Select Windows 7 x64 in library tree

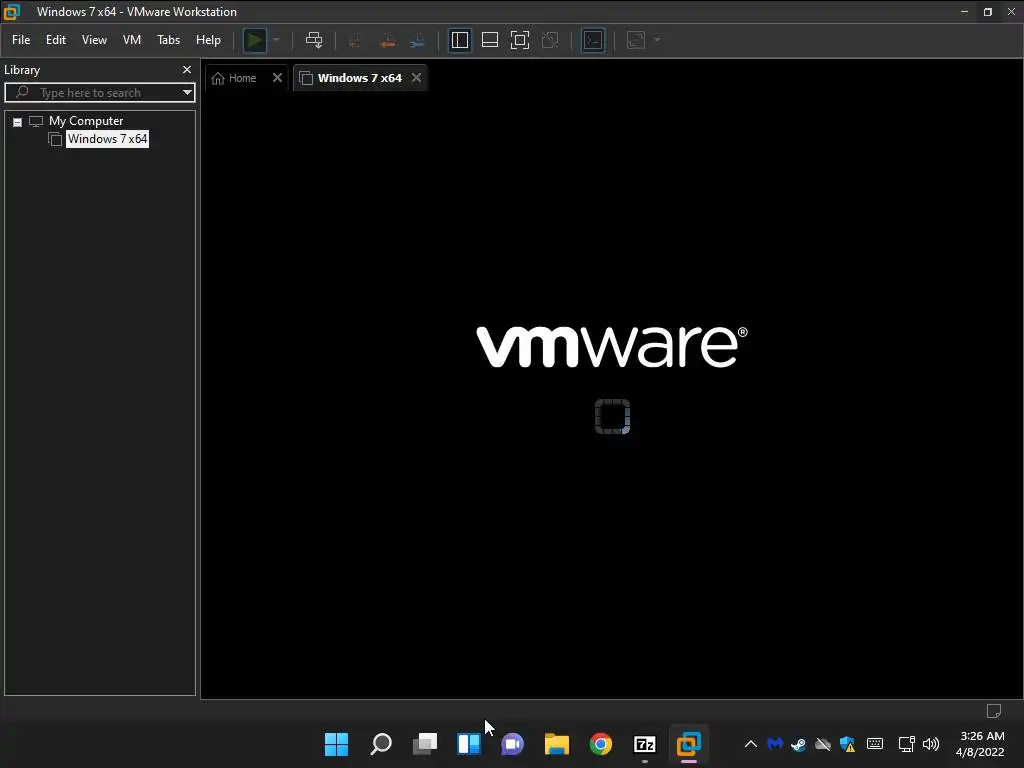point(107,138)
